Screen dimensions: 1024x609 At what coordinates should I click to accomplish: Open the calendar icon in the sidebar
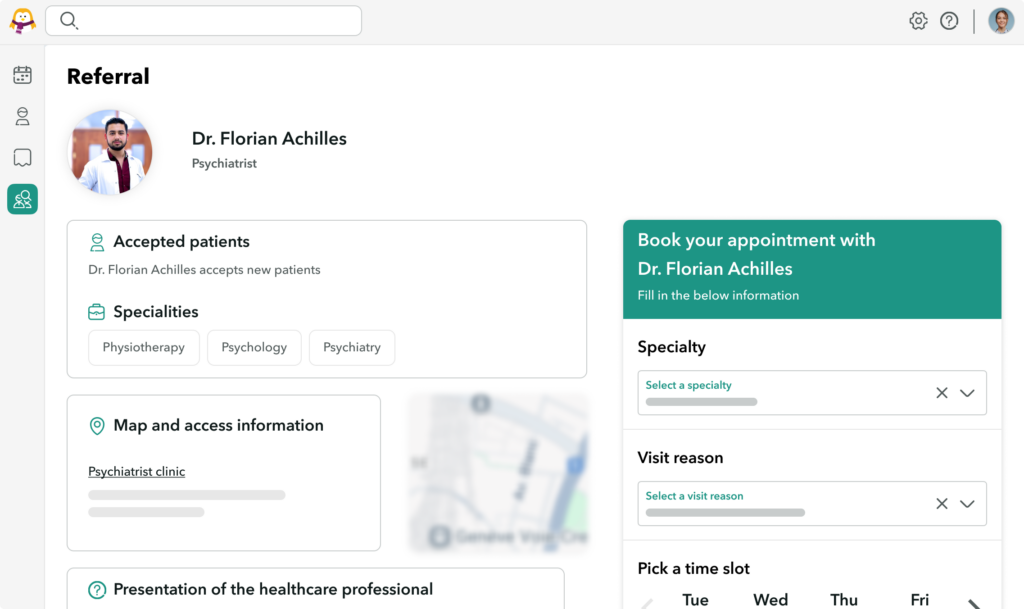[x=22, y=74]
